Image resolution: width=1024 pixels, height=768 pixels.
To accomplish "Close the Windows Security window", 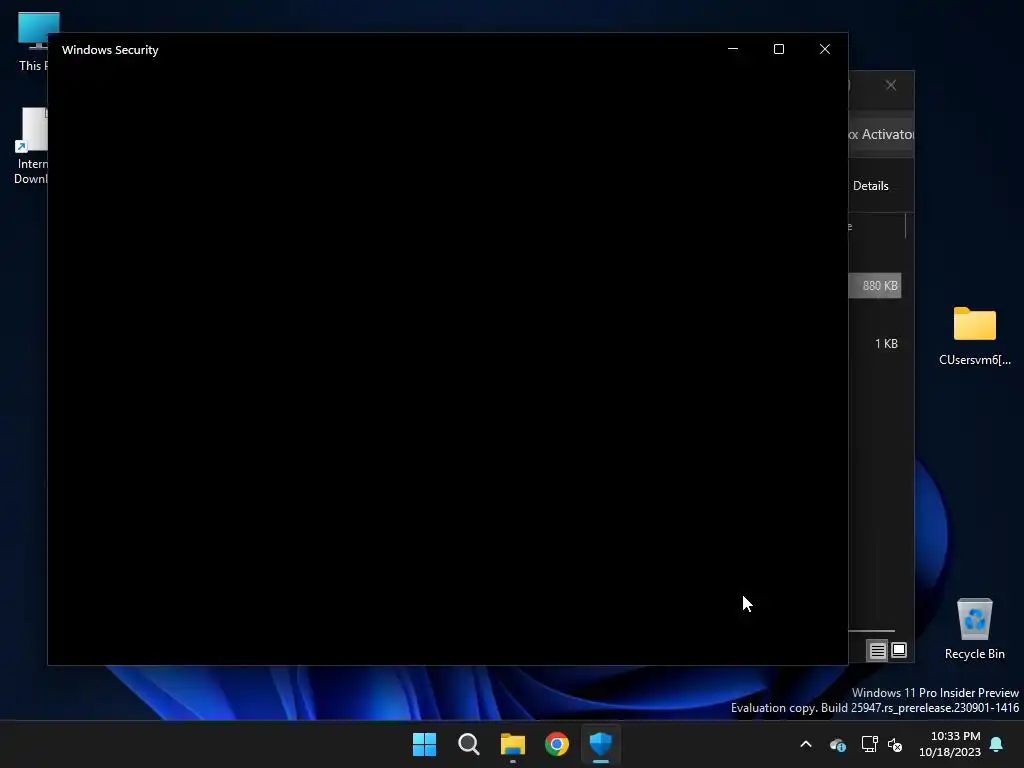I will (825, 49).
